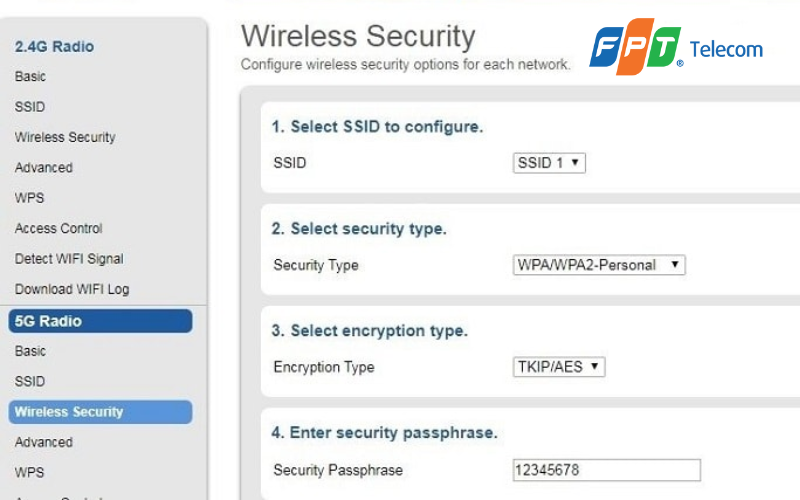Image resolution: width=800 pixels, height=500 pixels.
Task: Select highlighted Wireless Security under 5G Radio
Action: pos(99,412)
